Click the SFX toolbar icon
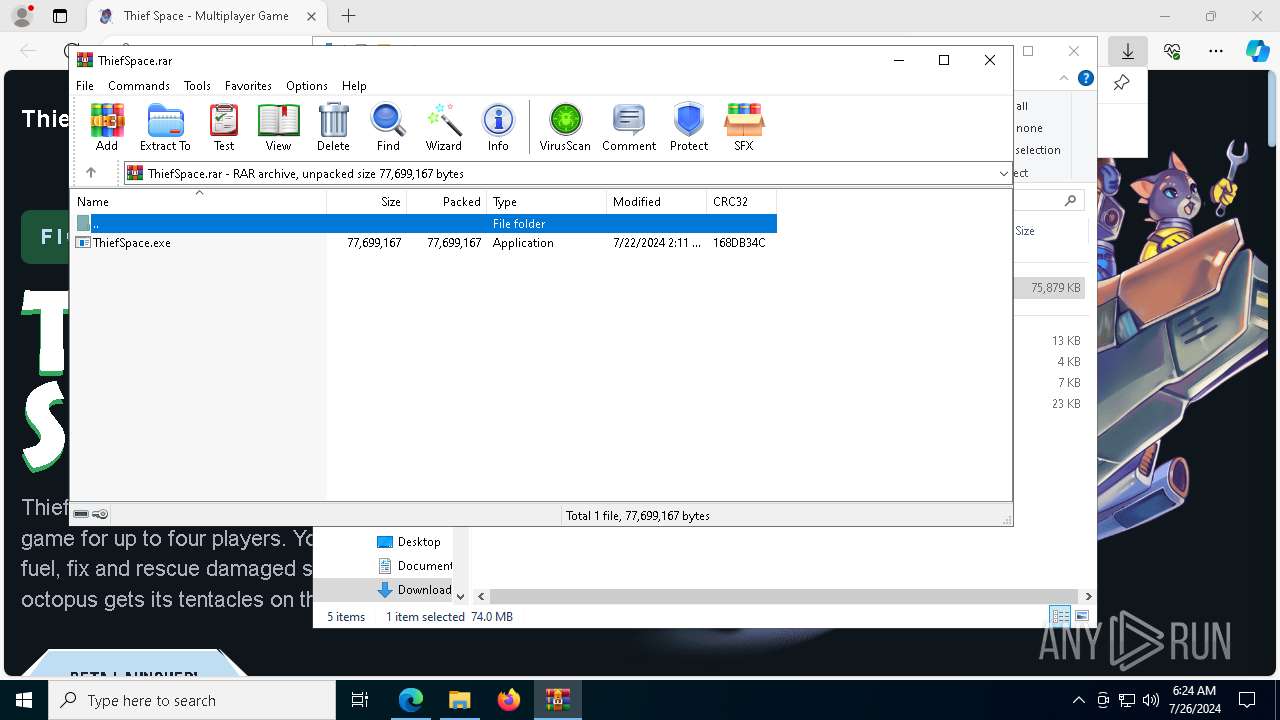1280x720 pixels. (744, 127)
